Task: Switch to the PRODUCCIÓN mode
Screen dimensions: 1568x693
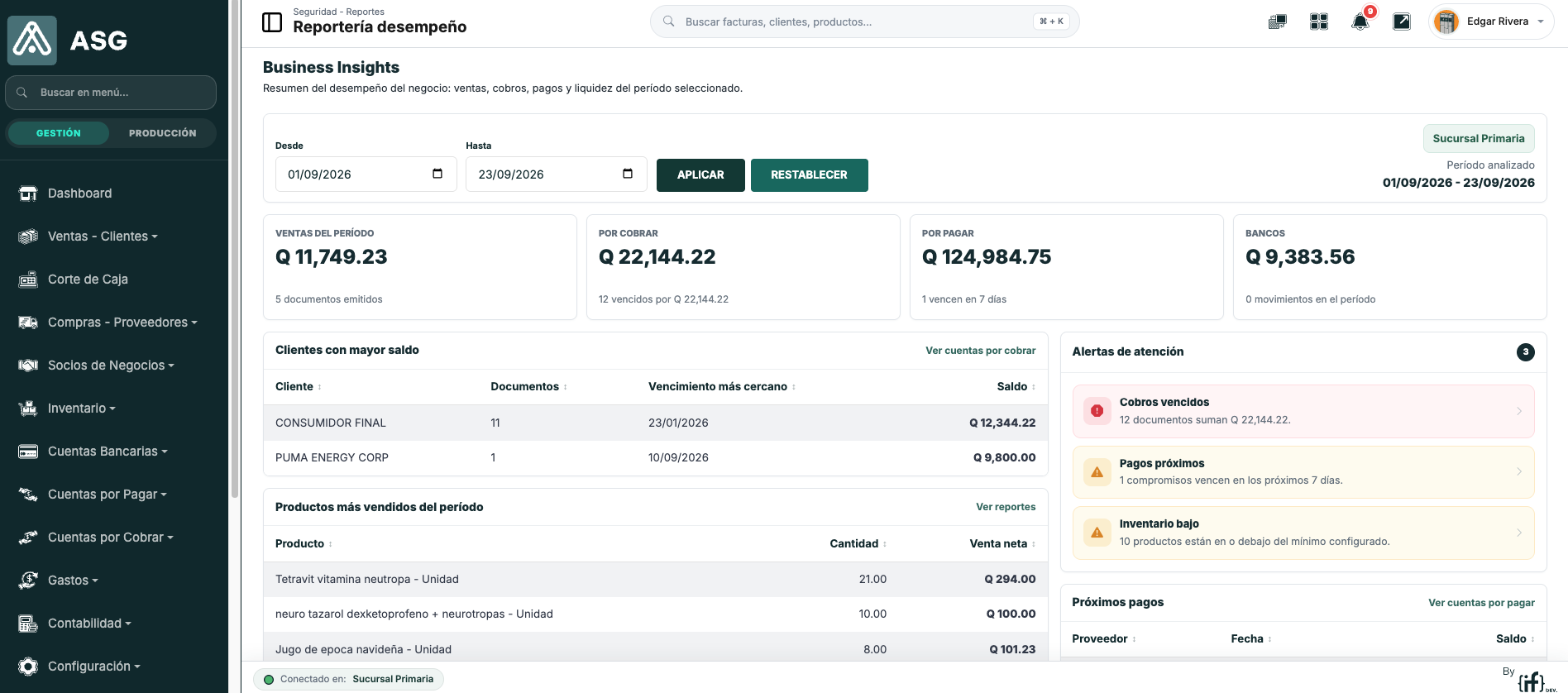Action: pos(163,133)
